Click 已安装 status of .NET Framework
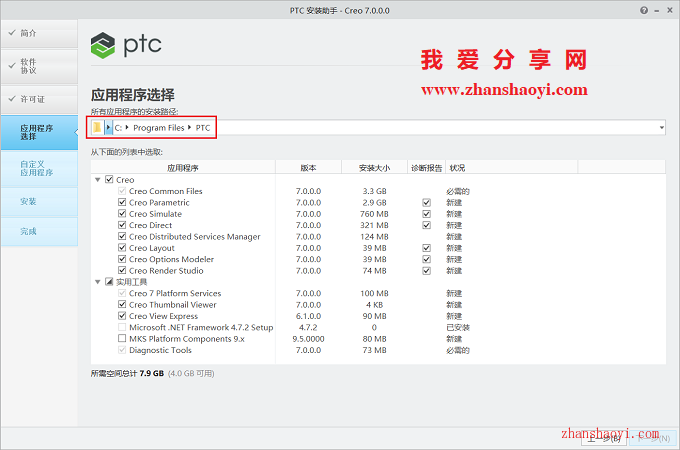 458,328
